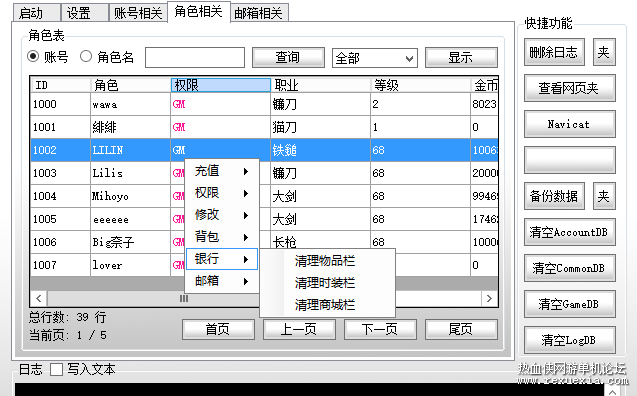Click the table scroll-right arrow

coord(490,299)
